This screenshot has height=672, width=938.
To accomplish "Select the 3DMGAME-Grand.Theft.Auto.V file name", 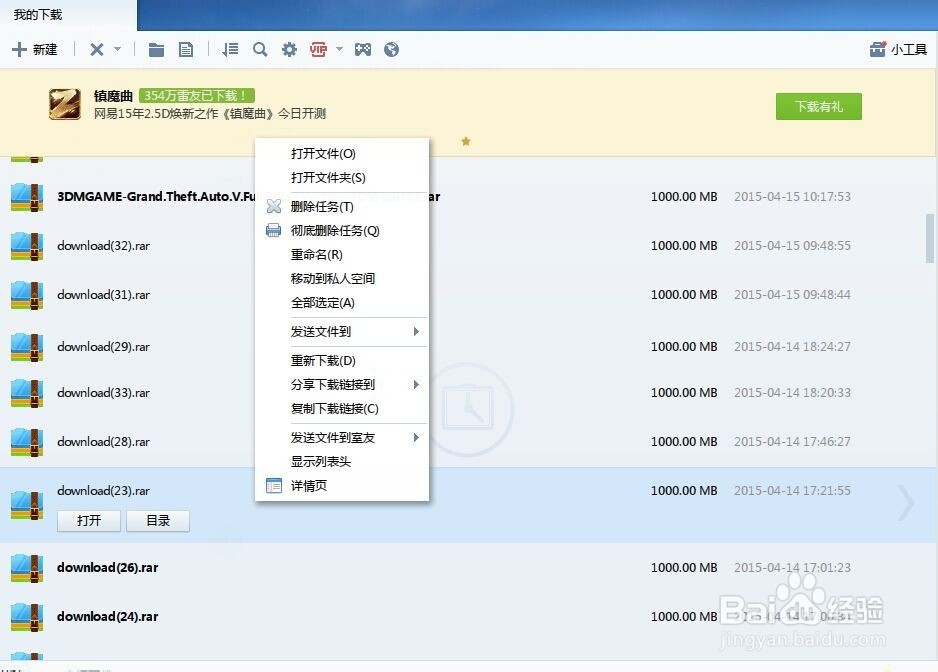I will click(x=156, y=197).
